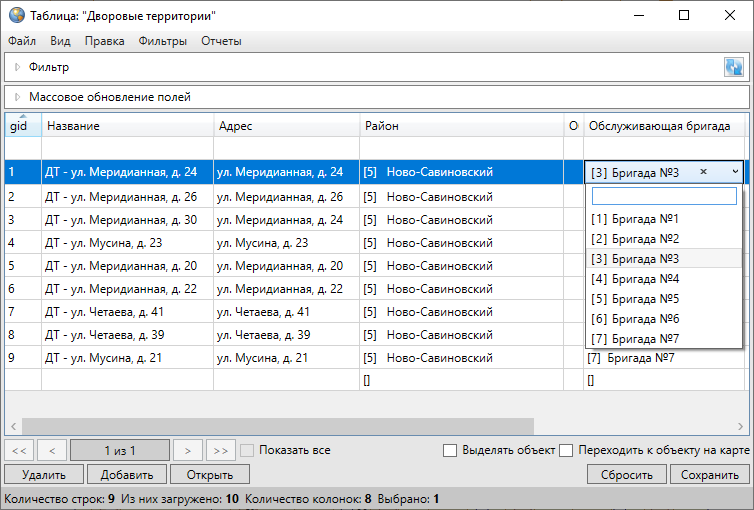Viewport: 754px width, 510px height.
Task: Go to the previous page
Action: tap(52, 450)
